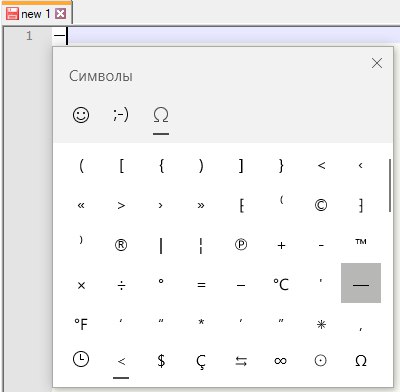Insert the right bracket with quill ⁆
The width and height of the screenshot is (400, 392).
tap(361, 205)
